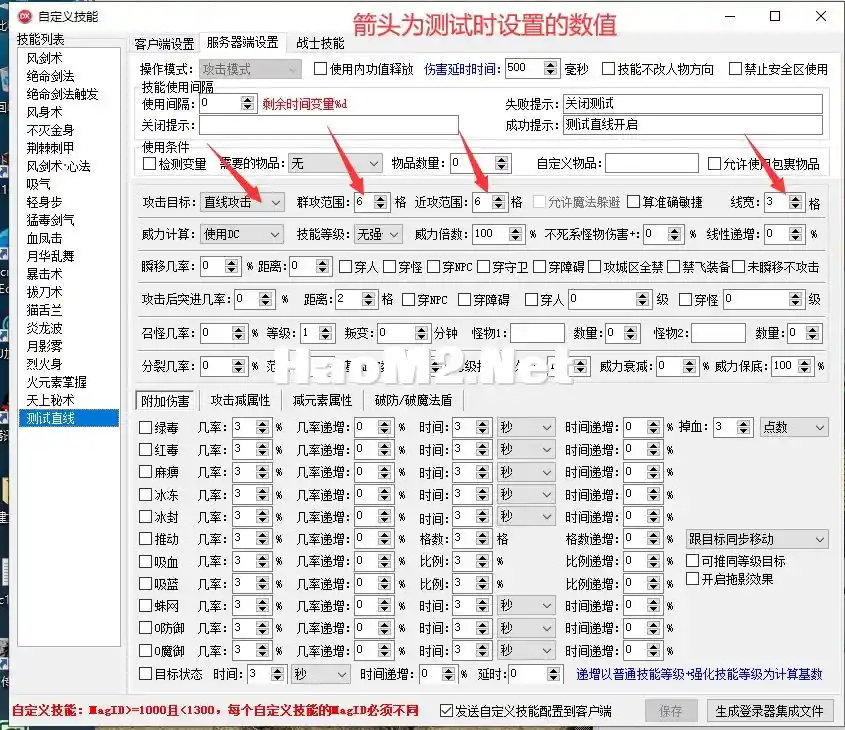Switch to the 客户端设置 tab
845x730 pixels.
pos(164,43)
